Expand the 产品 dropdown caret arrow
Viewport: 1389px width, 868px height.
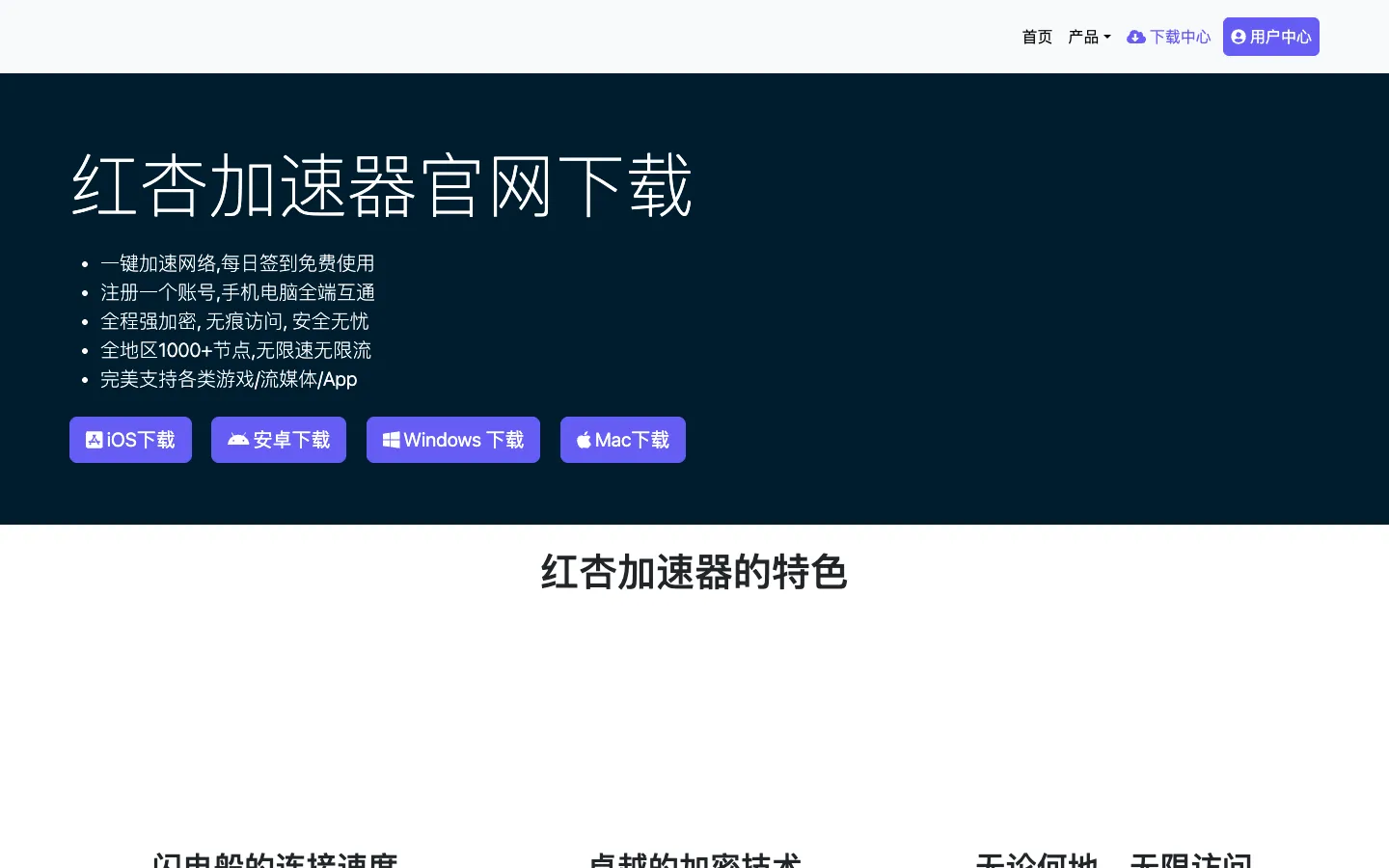click(1107, 38)
